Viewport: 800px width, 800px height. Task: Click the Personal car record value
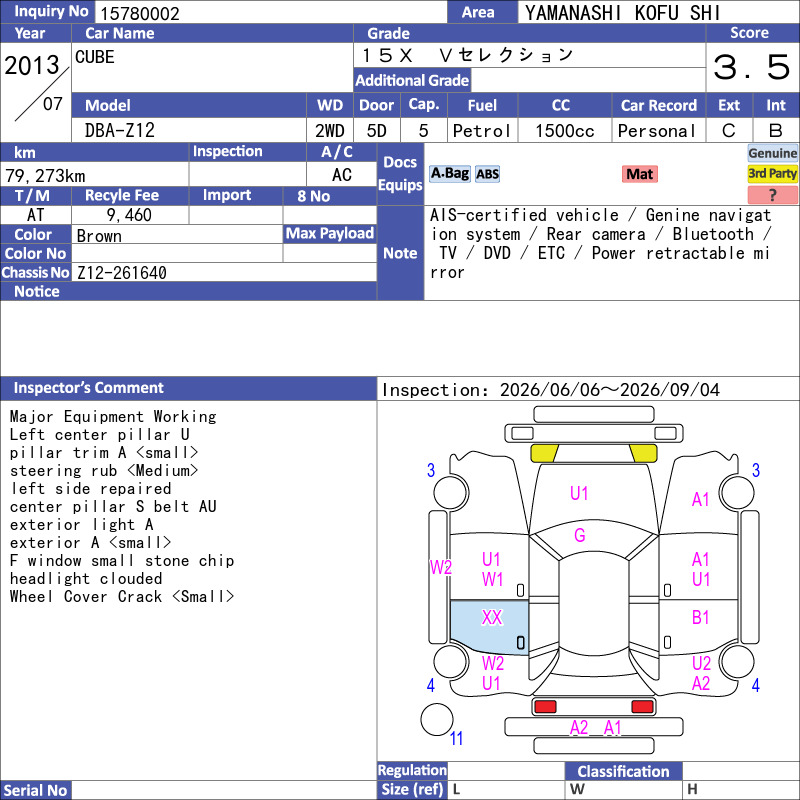657,131
